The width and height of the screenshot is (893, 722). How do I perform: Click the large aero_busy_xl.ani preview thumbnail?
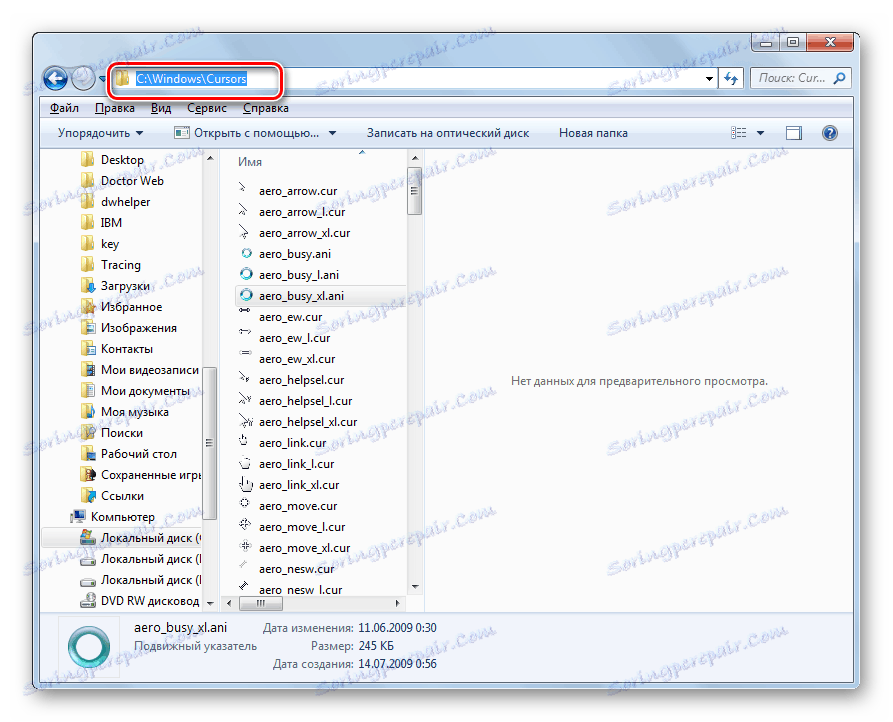89,647
